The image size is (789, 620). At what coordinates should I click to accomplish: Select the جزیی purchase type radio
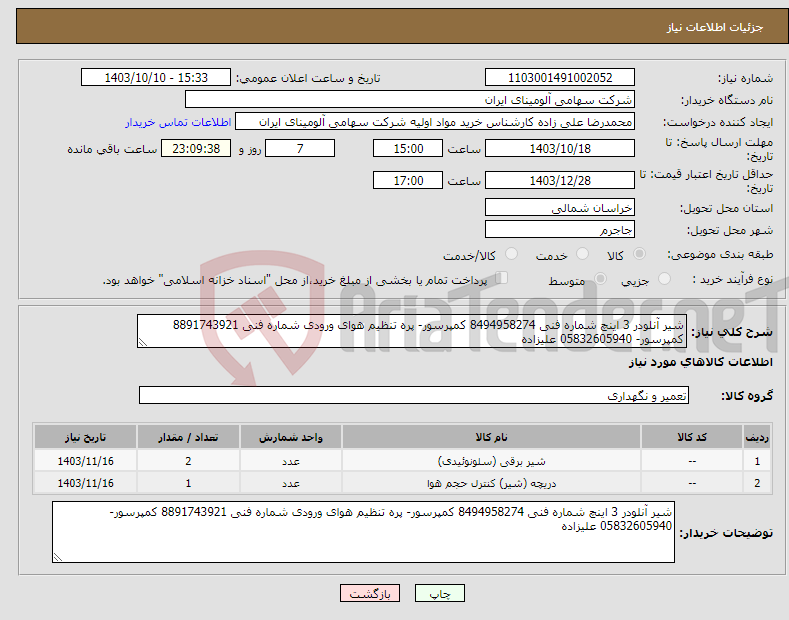pyautogui.click(x=664, y=279)
